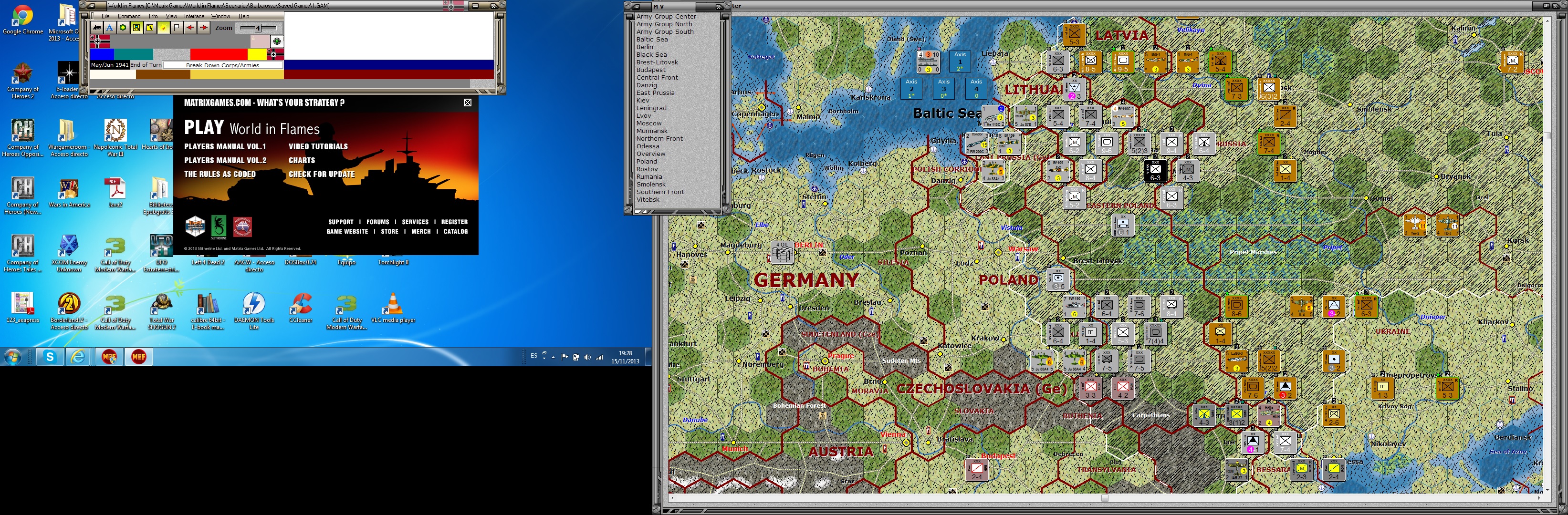Click the white flag toolbar icon
The height and width of the screenshot is (515, 1568).
click(177, 27)
